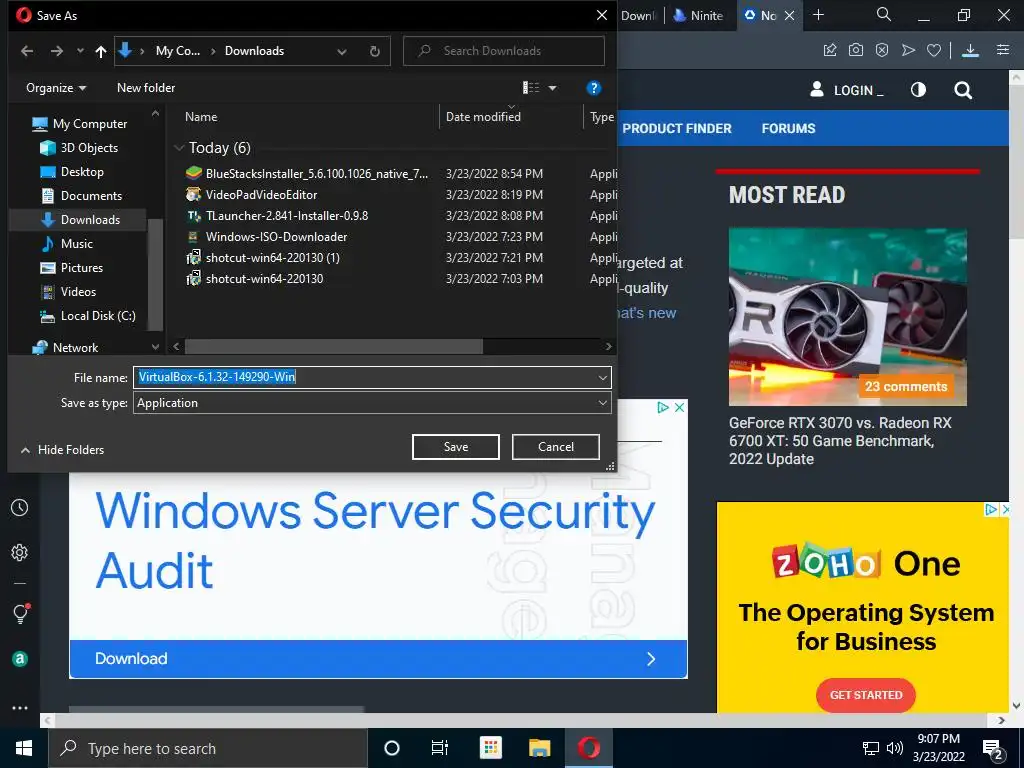Open Opera sidebar History clock icon

(20, 507)
